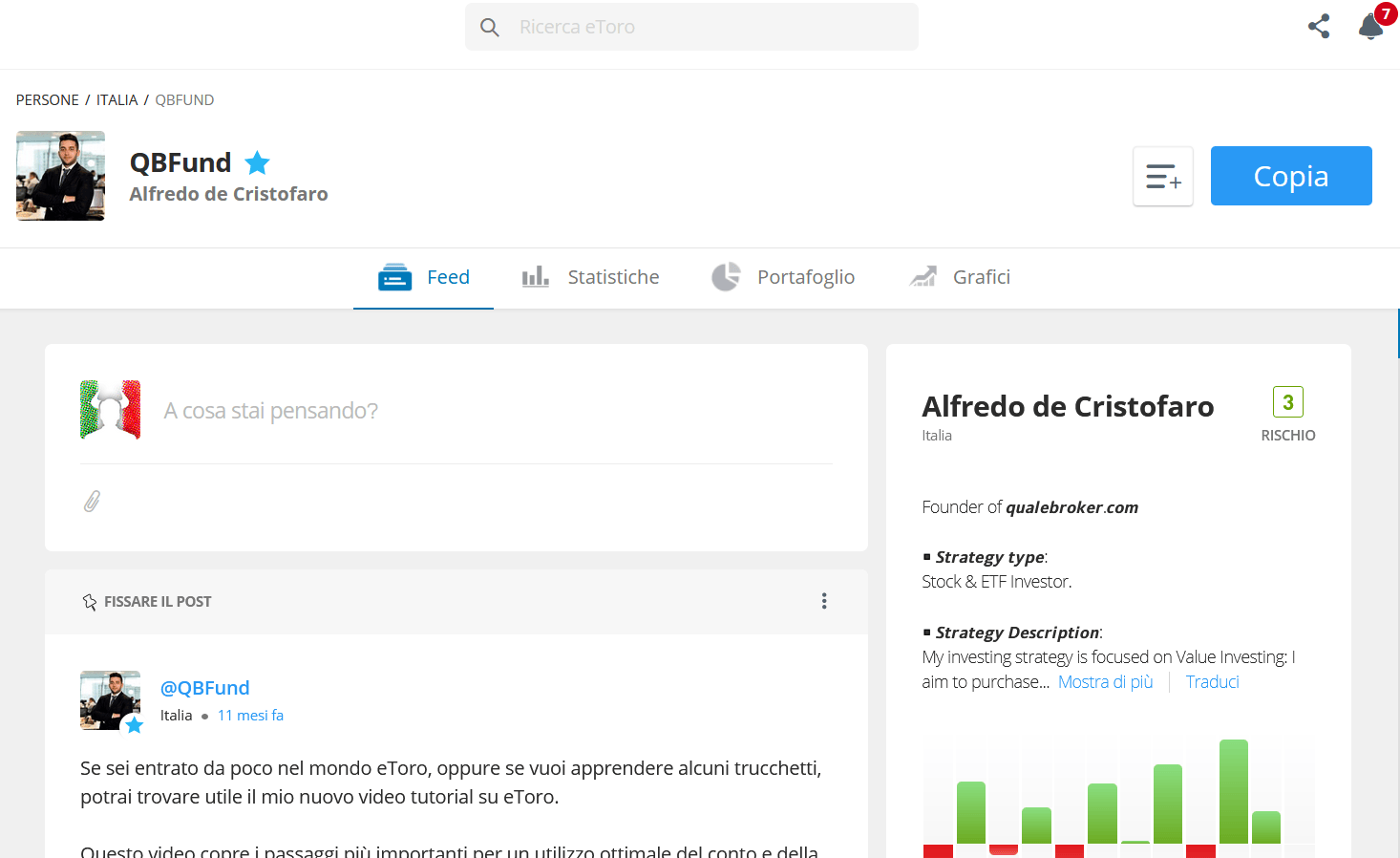Click 'Alfredo de Cristofaro' sidebar heading
This screenshot has height=858, width=1400.
[1068, 407]
